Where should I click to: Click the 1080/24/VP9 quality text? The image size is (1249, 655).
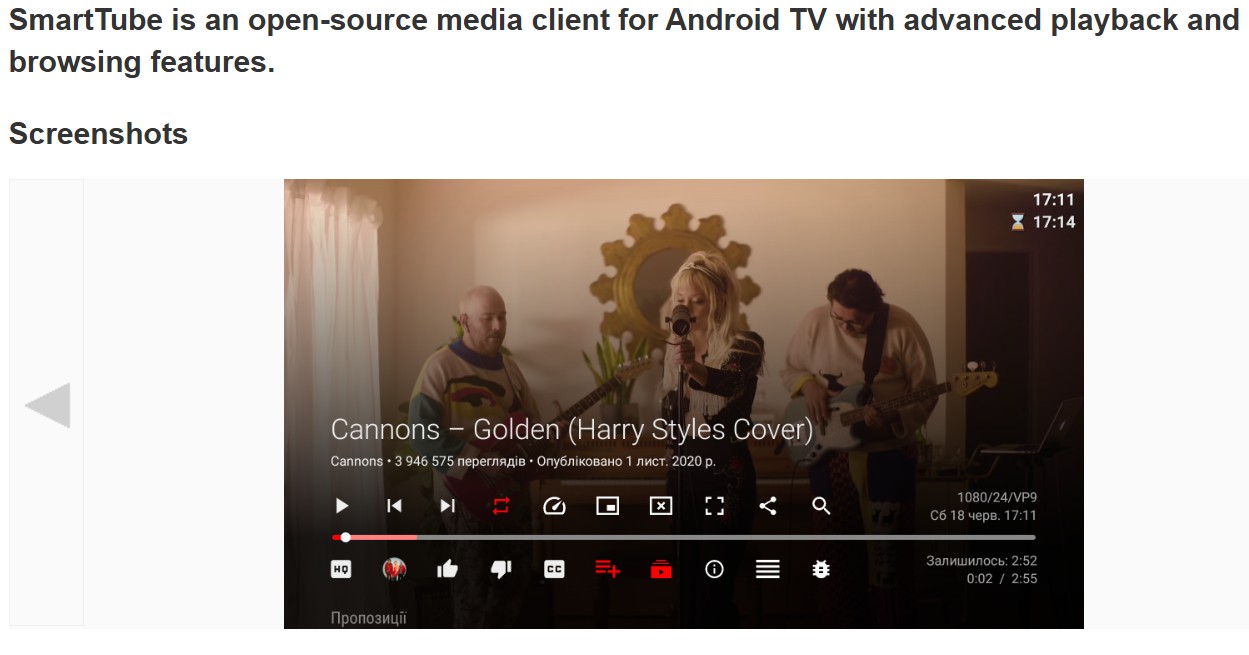click(996, 497)
